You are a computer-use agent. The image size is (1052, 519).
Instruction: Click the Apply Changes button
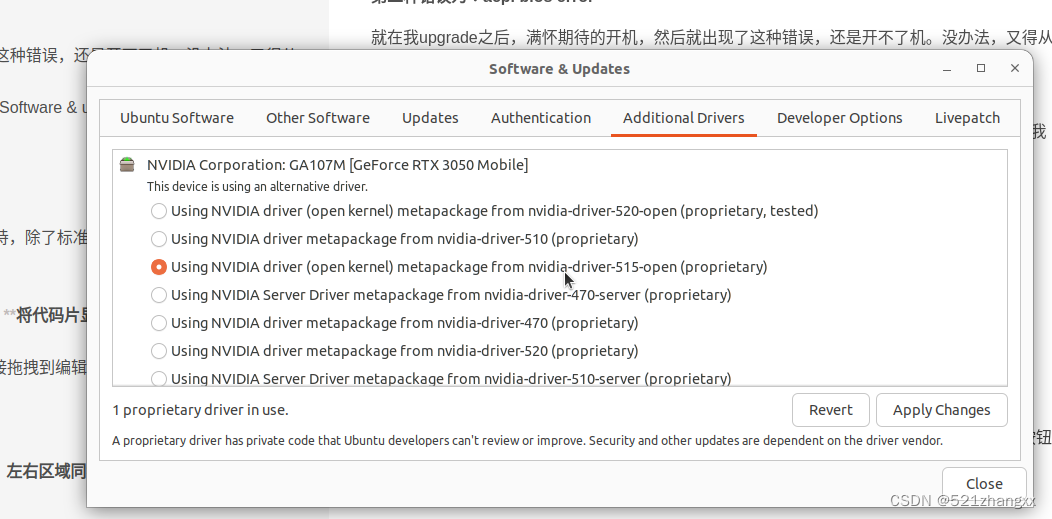[x=941, y=410]
